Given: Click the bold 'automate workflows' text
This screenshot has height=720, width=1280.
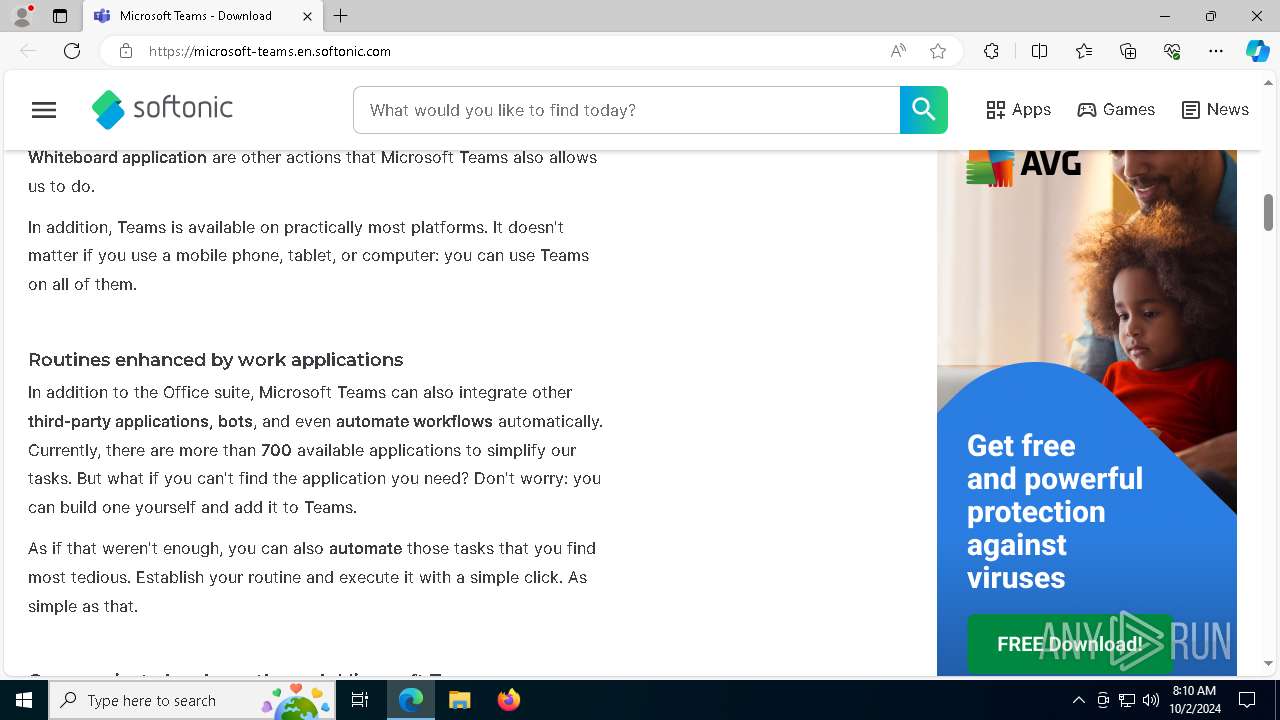Looking at the screenshot, I should click(414, 421).
